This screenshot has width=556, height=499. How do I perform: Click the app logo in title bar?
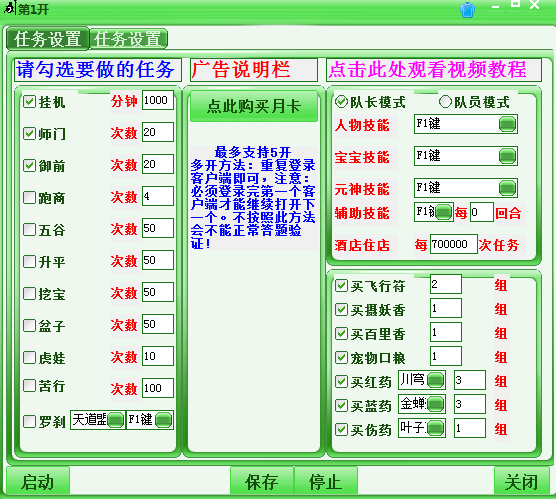(10, 8)
